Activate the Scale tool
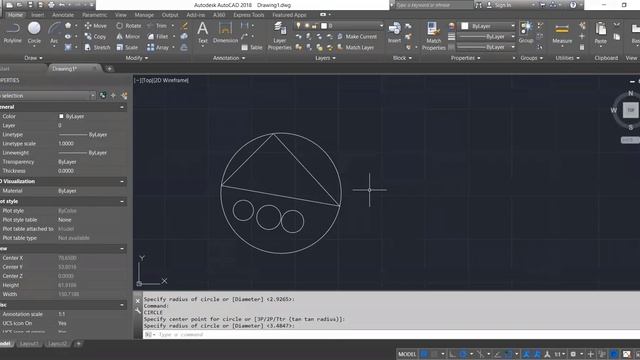 127,47
